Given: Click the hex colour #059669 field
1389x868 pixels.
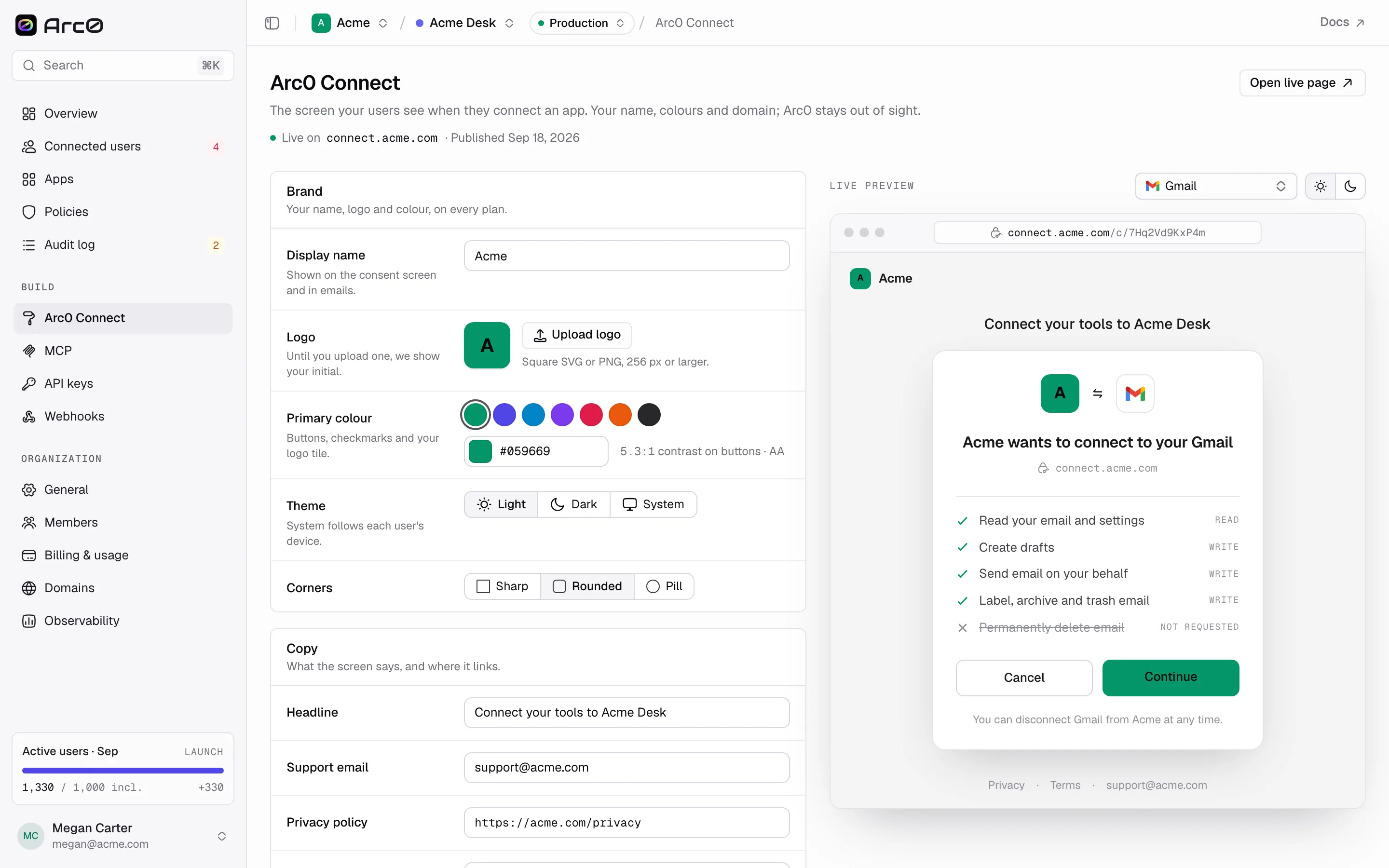Looking at the screenshot, I should [x=535, y=451].
